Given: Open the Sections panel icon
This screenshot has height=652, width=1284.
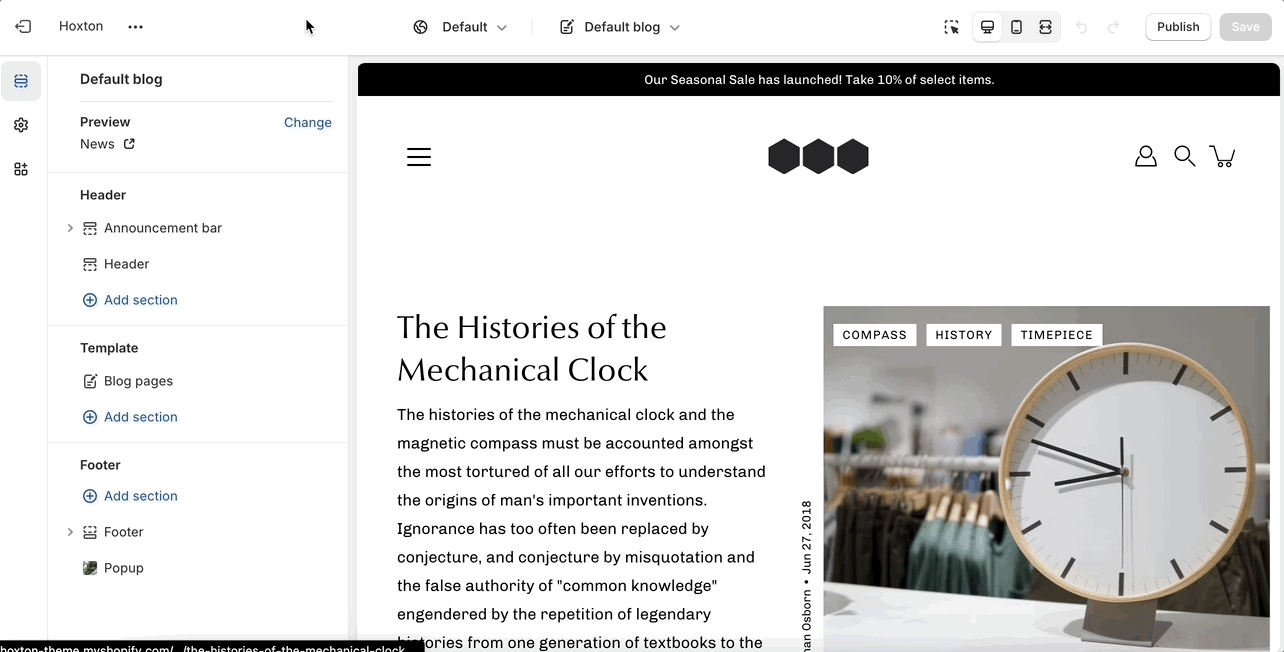Looking at the screenshot, I should coord(21,81).
